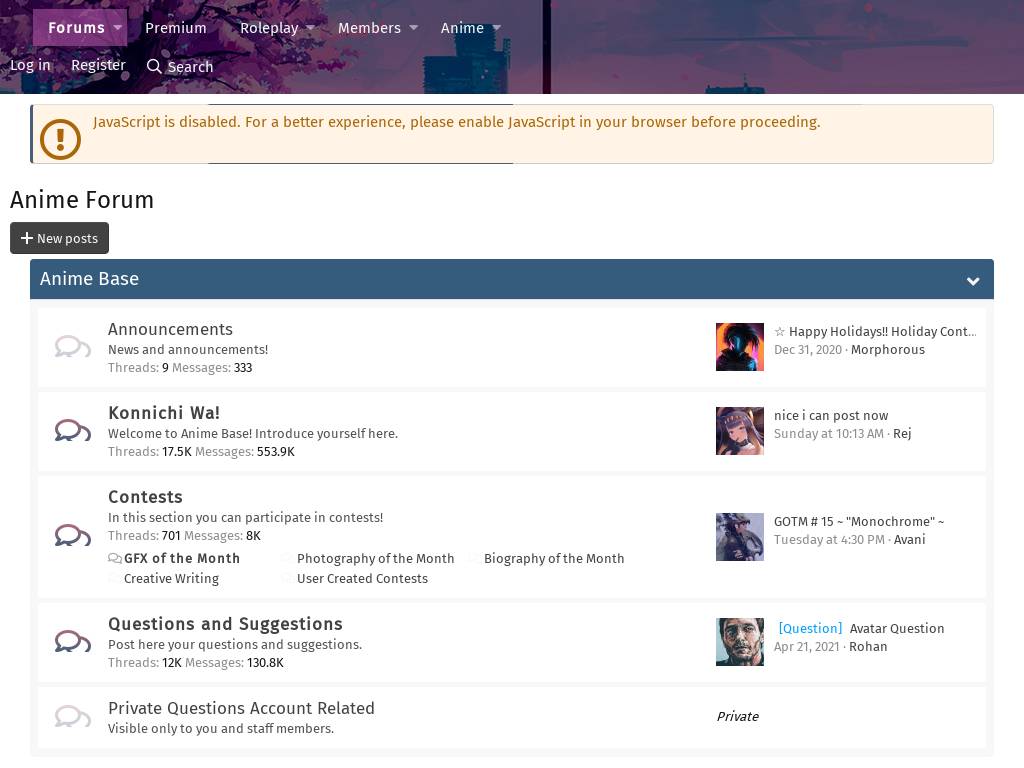Open the Roleplay menu dropdown arrow
1024x768 pixels.
pos(310,28)
